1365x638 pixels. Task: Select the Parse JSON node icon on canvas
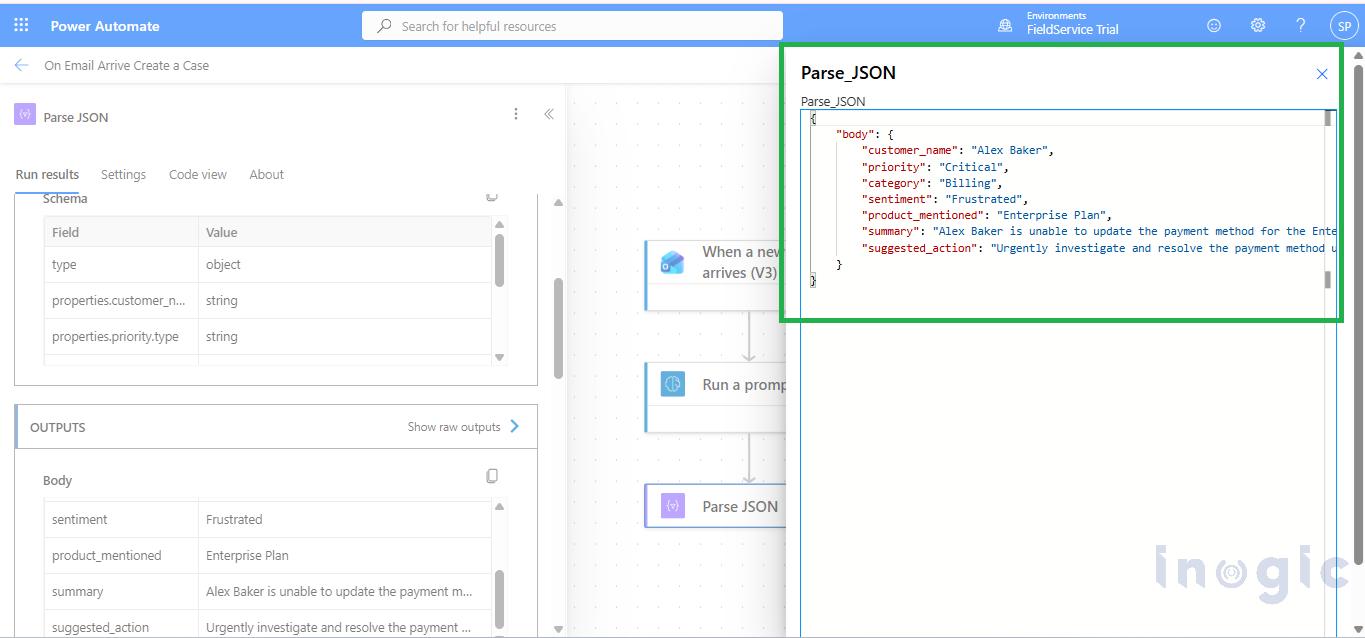(x=672, y=506)
